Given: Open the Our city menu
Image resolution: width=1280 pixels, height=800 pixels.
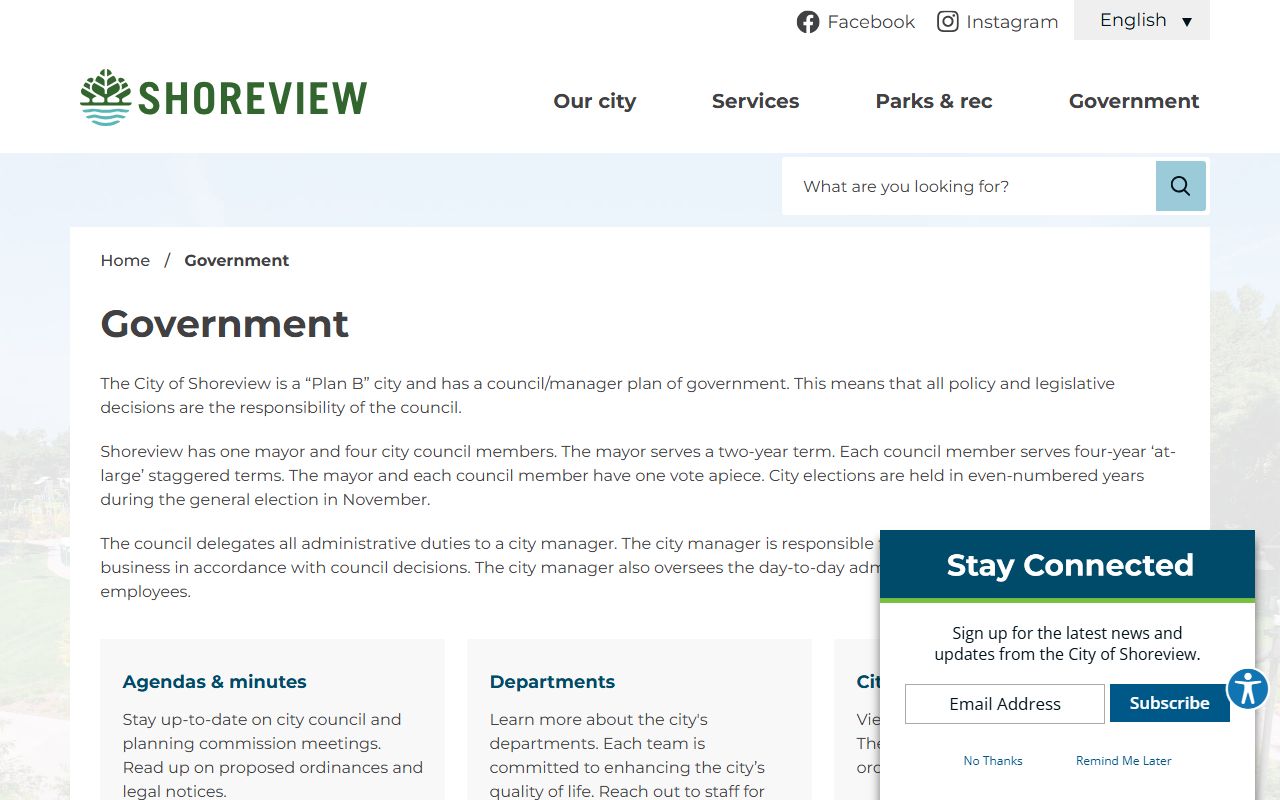Looking at the screenshot, I should tap(595, 101).
